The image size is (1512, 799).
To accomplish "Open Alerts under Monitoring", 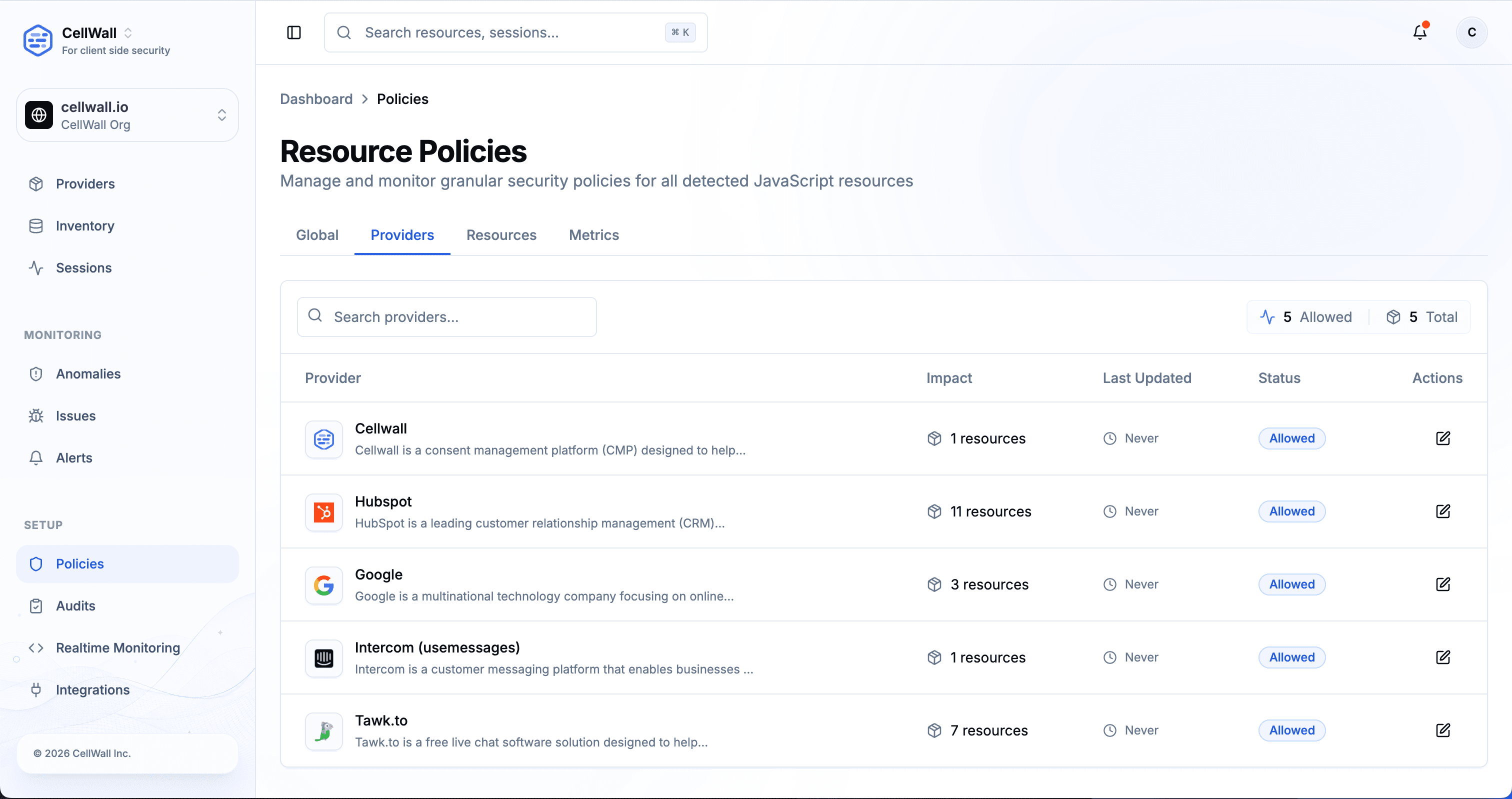I will (x=127, y=458).
